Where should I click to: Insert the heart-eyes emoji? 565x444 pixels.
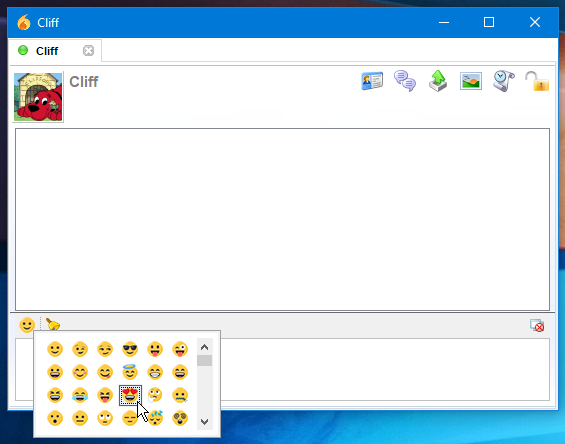(x=130, y=395)
